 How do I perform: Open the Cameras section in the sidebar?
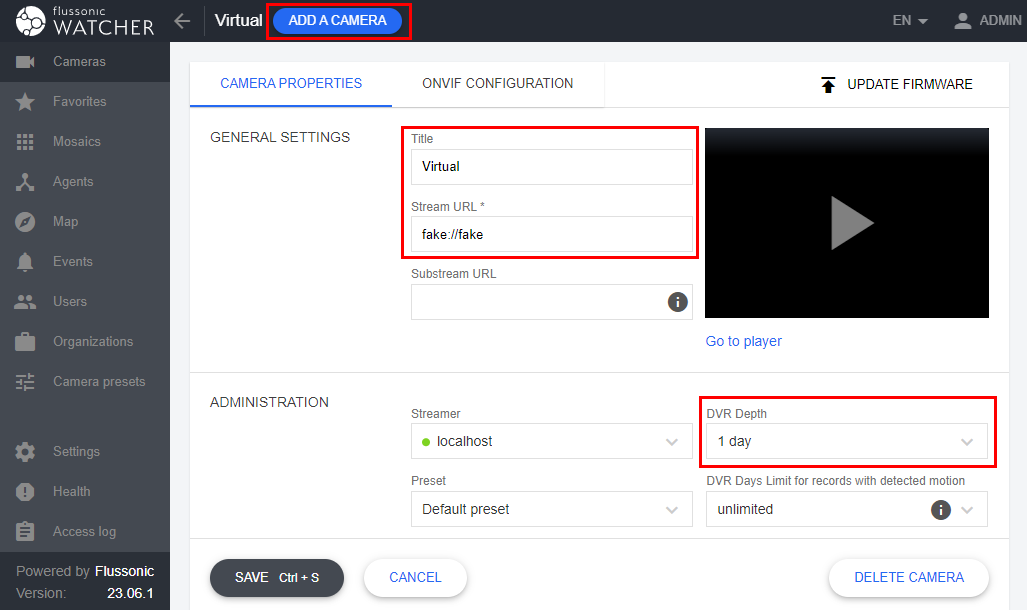pos(75,61)
